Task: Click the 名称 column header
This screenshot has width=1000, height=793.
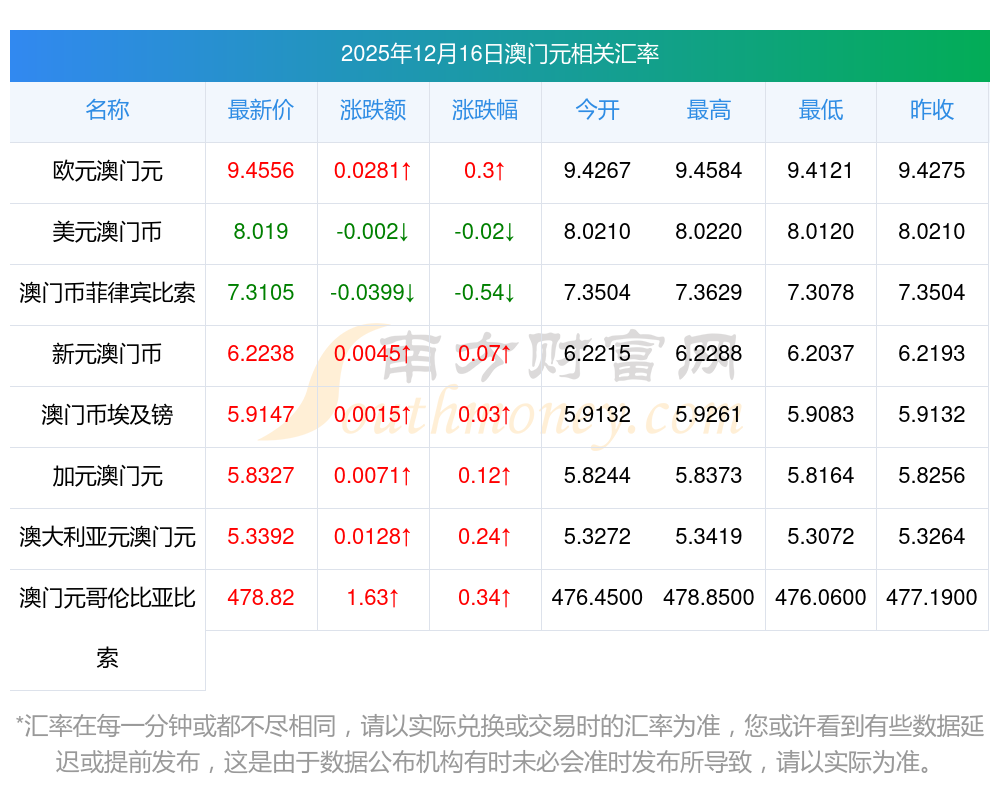Action: pyautogui.click(x=107, y=110)
